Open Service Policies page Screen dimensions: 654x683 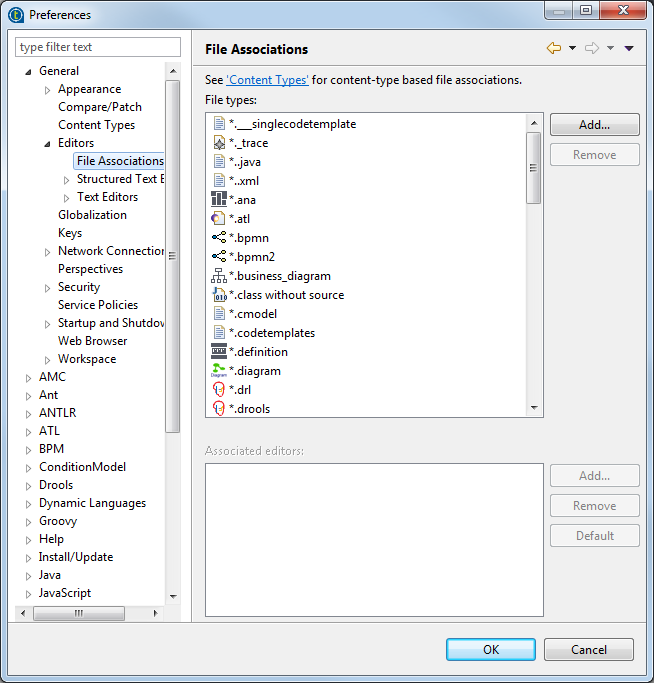click(98, 304)
